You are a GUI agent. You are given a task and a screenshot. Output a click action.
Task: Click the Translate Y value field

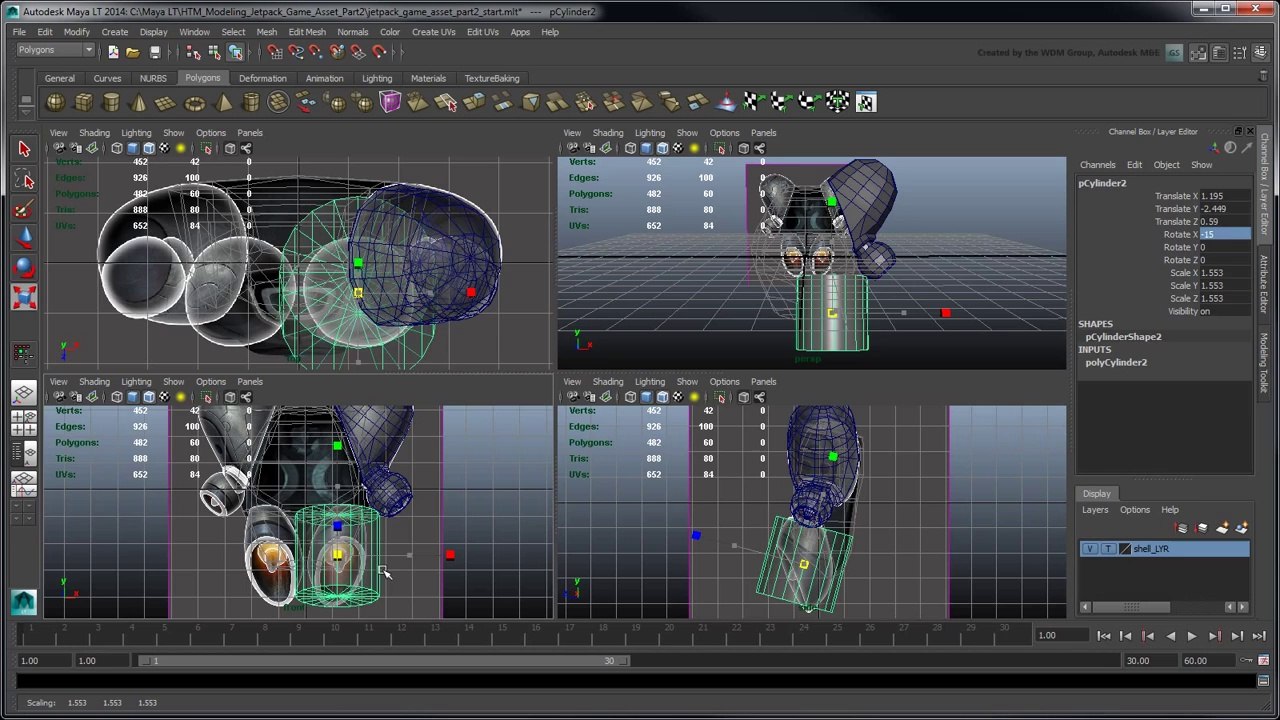pos(1225,209)
